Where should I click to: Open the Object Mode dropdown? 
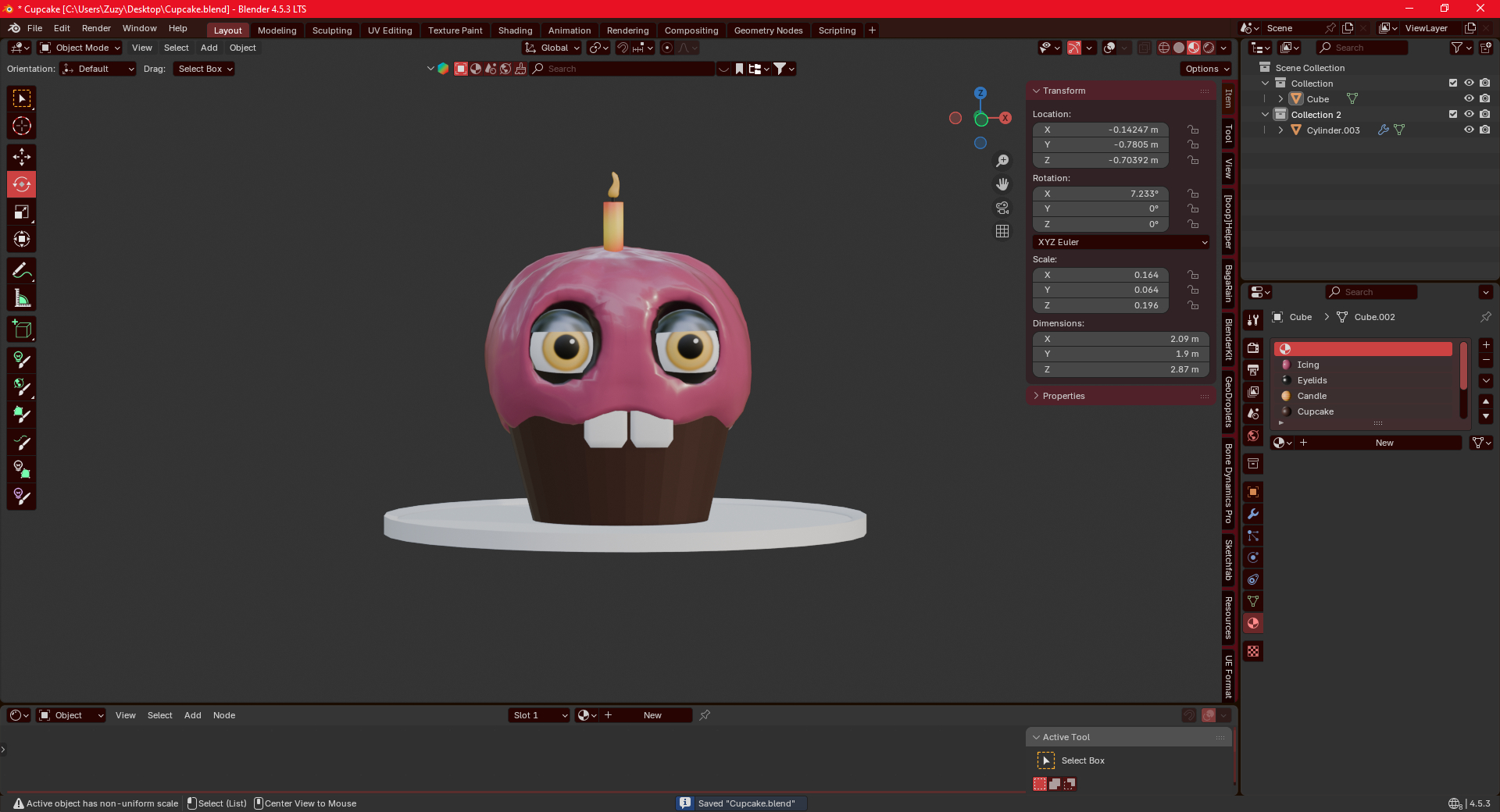(x=80, y=48)
